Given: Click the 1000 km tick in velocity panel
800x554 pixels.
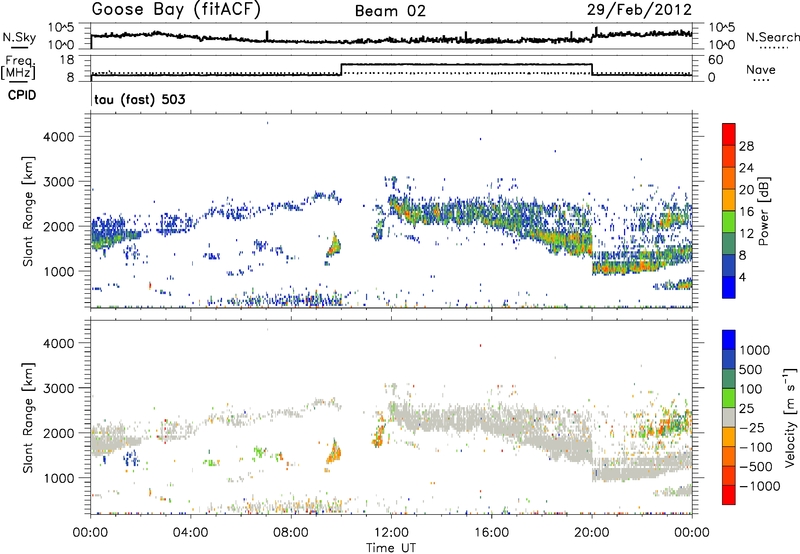Looking at the screenshot, I should pos(59,478).
